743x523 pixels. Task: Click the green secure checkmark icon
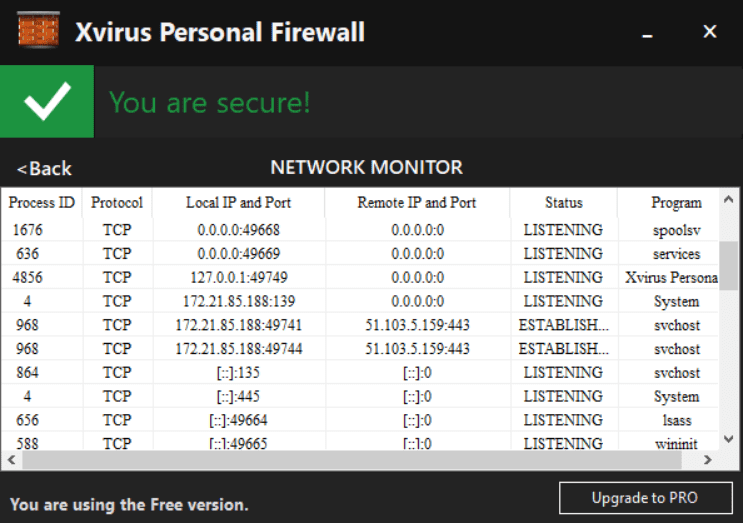click(x=46, y=102)
